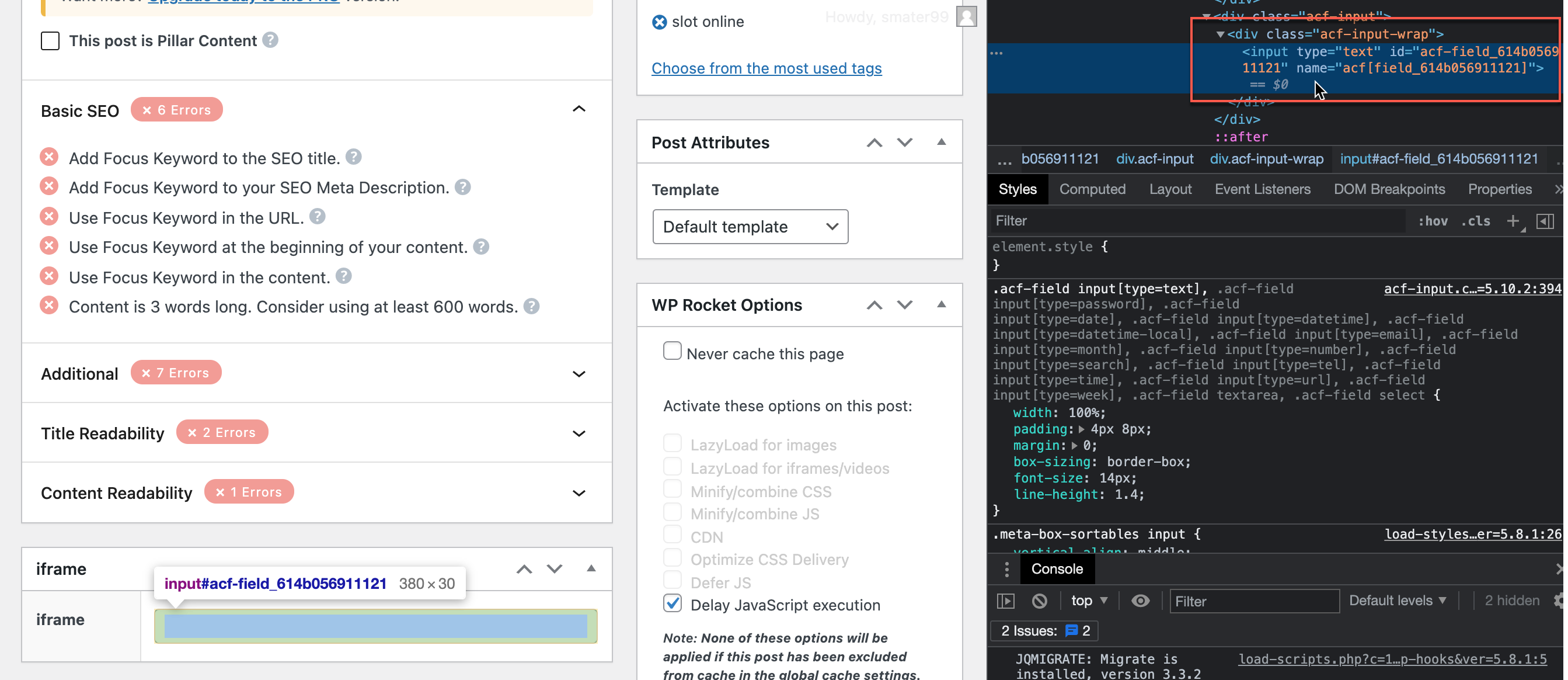
Task: Toggle LazyLoad for images option
Action: [x=672, y=443]
